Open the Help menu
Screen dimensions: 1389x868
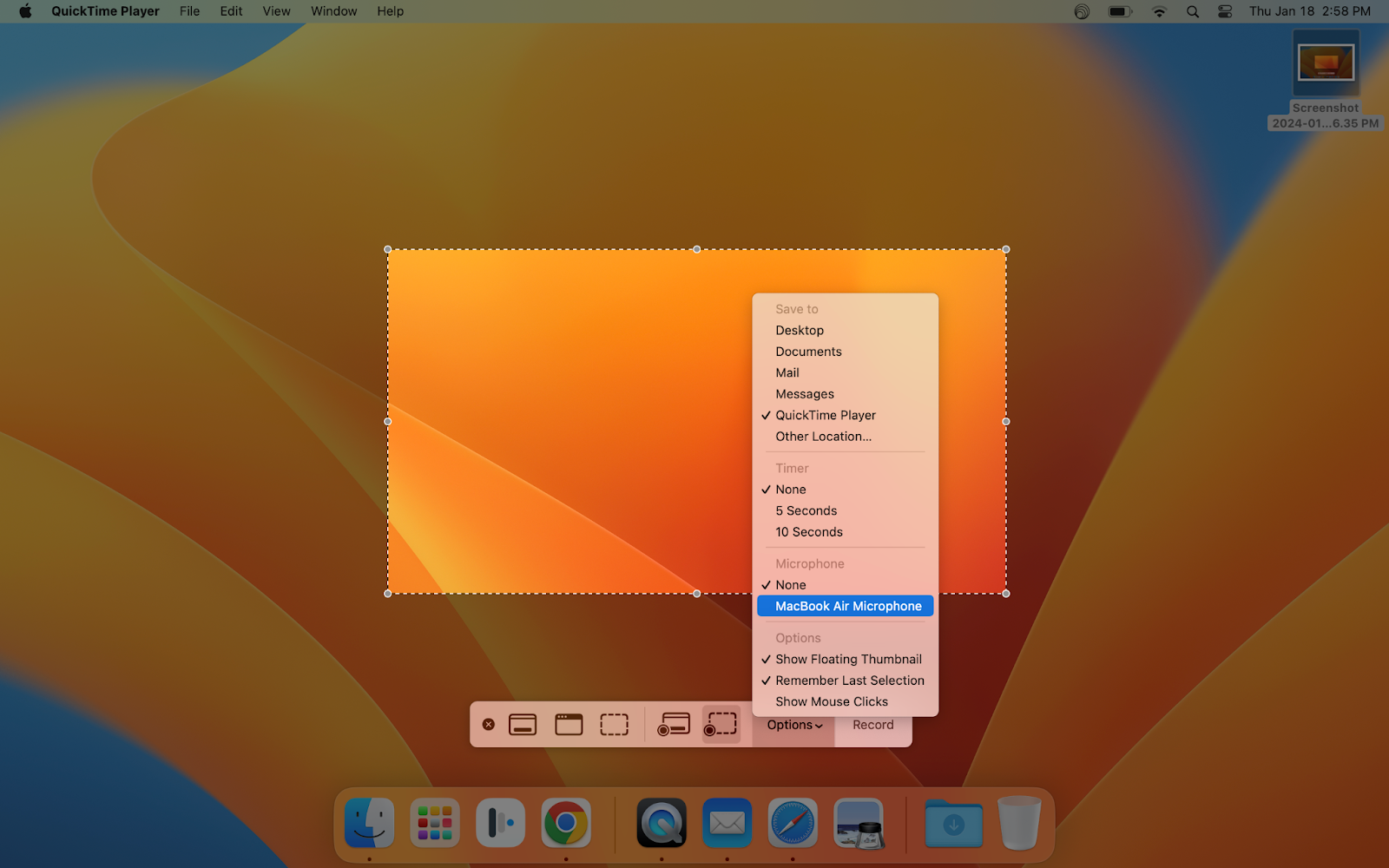click(390, 11)
